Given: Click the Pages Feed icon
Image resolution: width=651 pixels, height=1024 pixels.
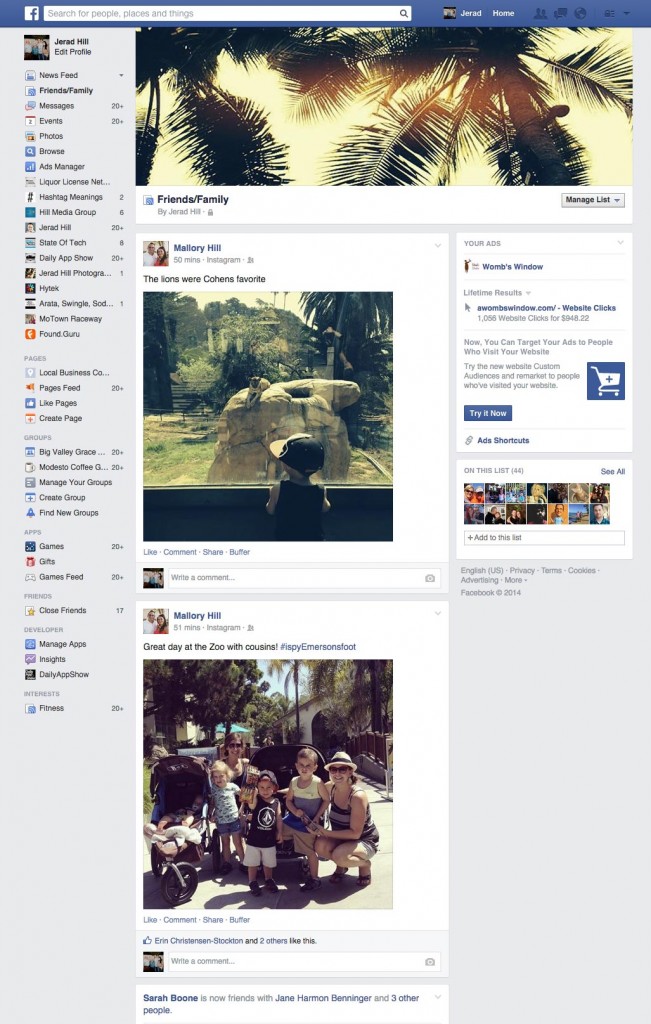Looking at the screenshot, I should (30, 388).
